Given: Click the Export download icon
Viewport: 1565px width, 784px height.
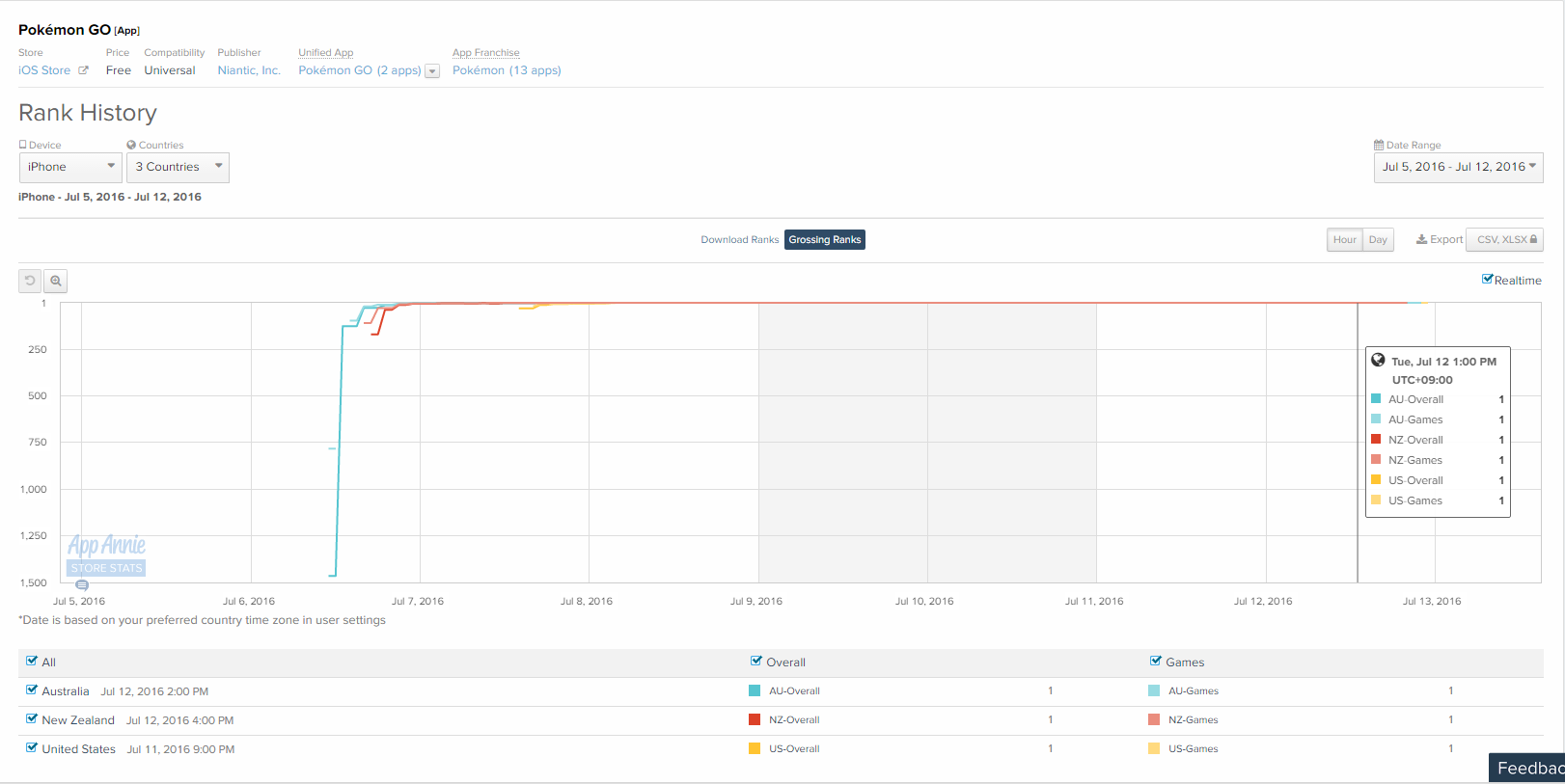Looking at the screenshot, I should tap(1421, 240).
